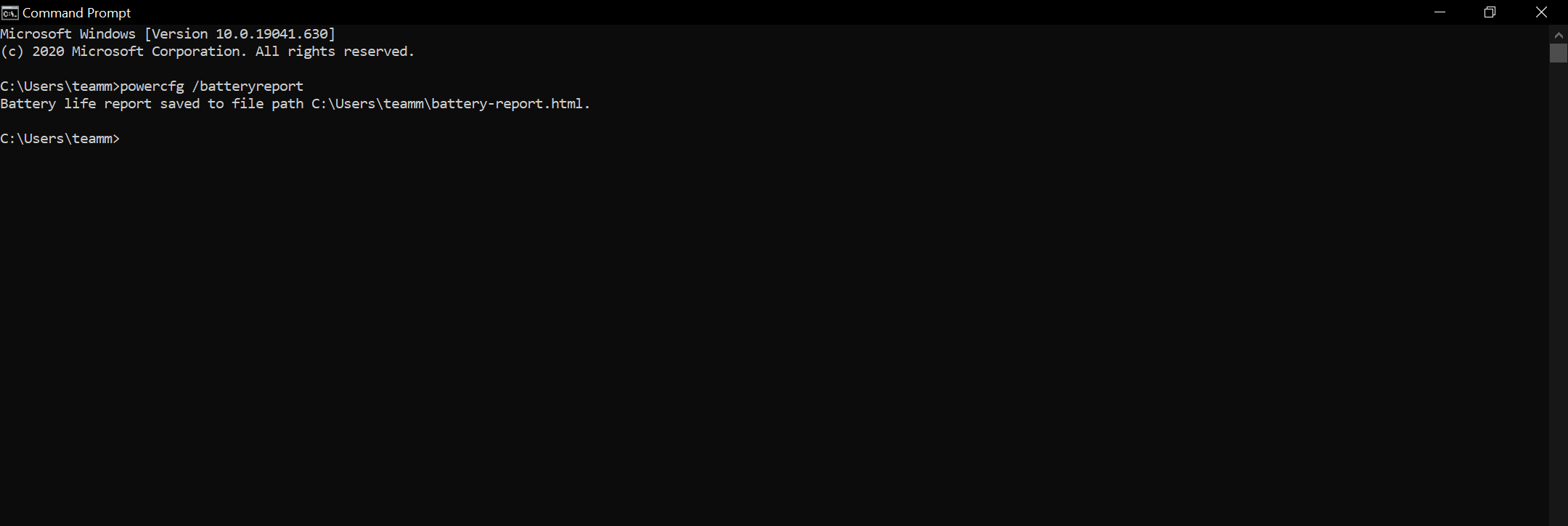Click the 'Microsoft Windows' header text

pos(68,34)
